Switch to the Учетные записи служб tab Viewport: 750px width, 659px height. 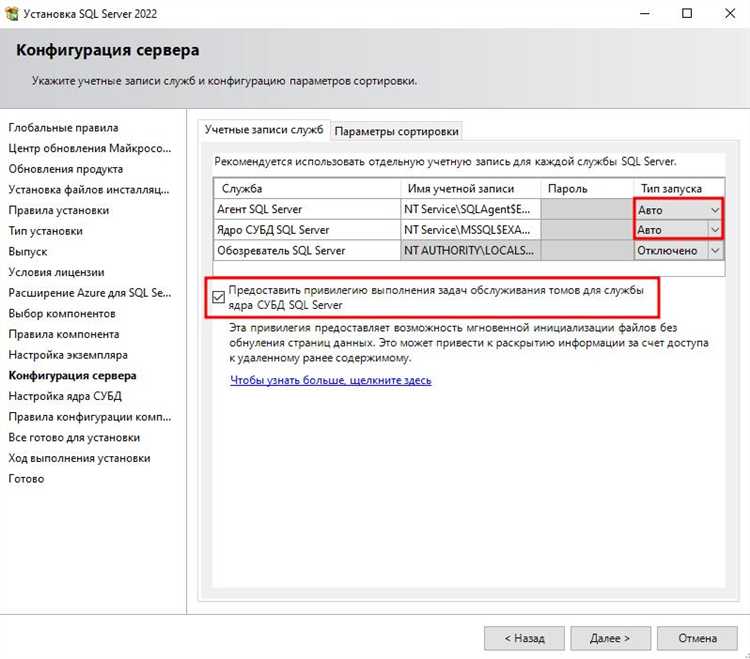coord(264,130)
